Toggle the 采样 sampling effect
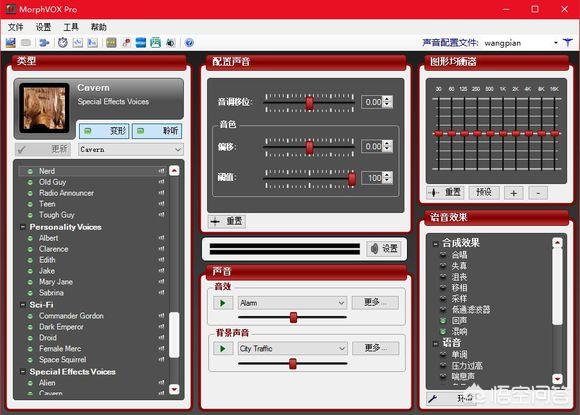 pyautogui.click(x=443, y=298)
